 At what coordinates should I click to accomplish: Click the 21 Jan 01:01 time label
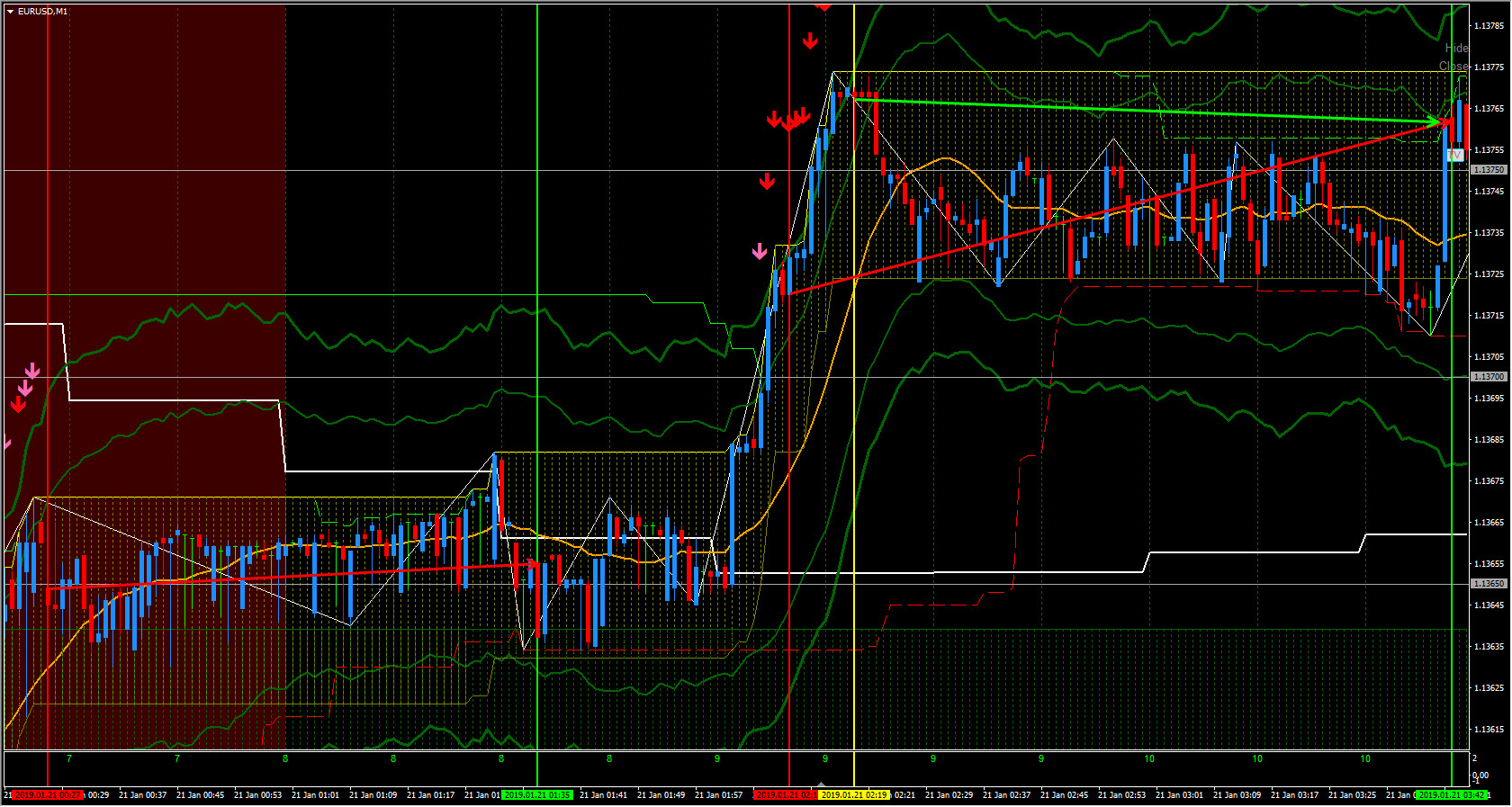[315, 795]
